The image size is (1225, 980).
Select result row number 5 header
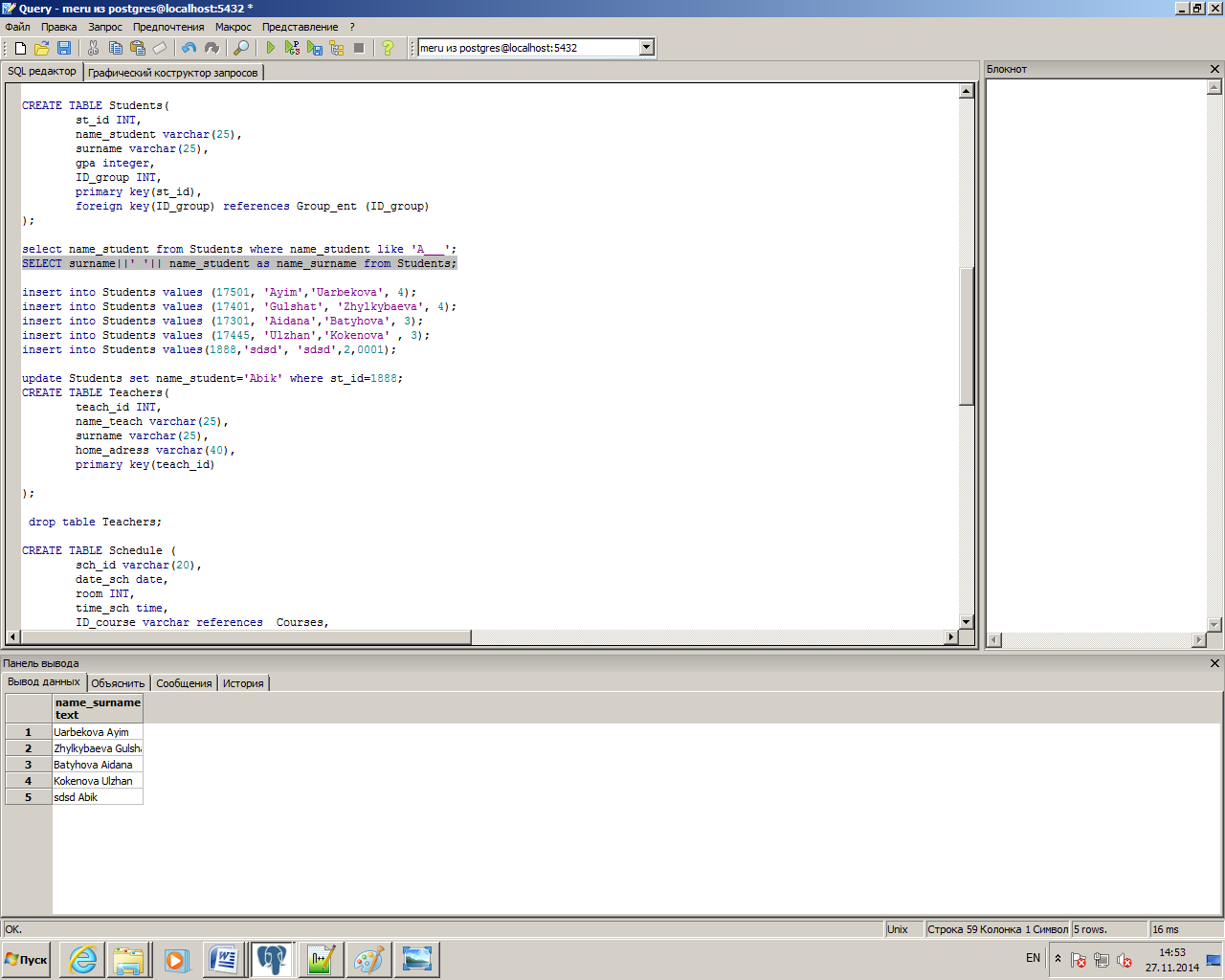pos(29,797)
